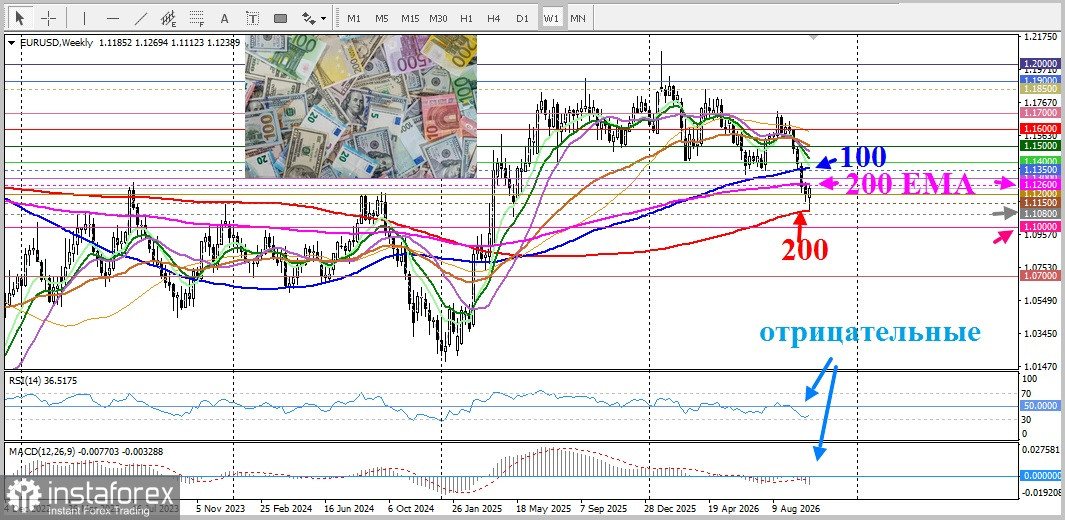Select the blue 1.19000 price label
The height and width of the screenshot is (520, 1065).
click(x=1039, y=79)
